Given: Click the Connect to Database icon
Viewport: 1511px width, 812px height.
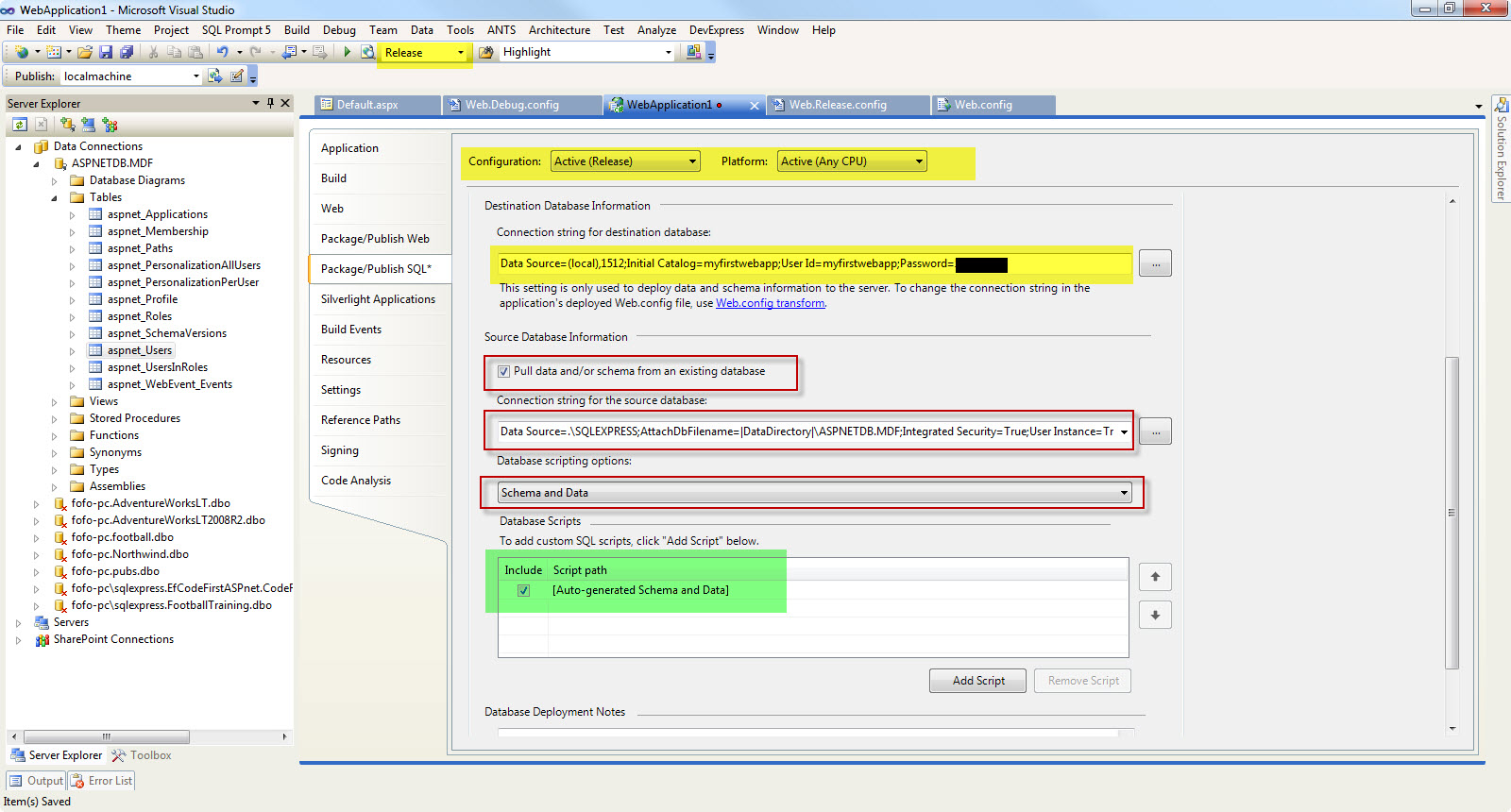Looking at the screenshot, I should click(x=67, y=124).
